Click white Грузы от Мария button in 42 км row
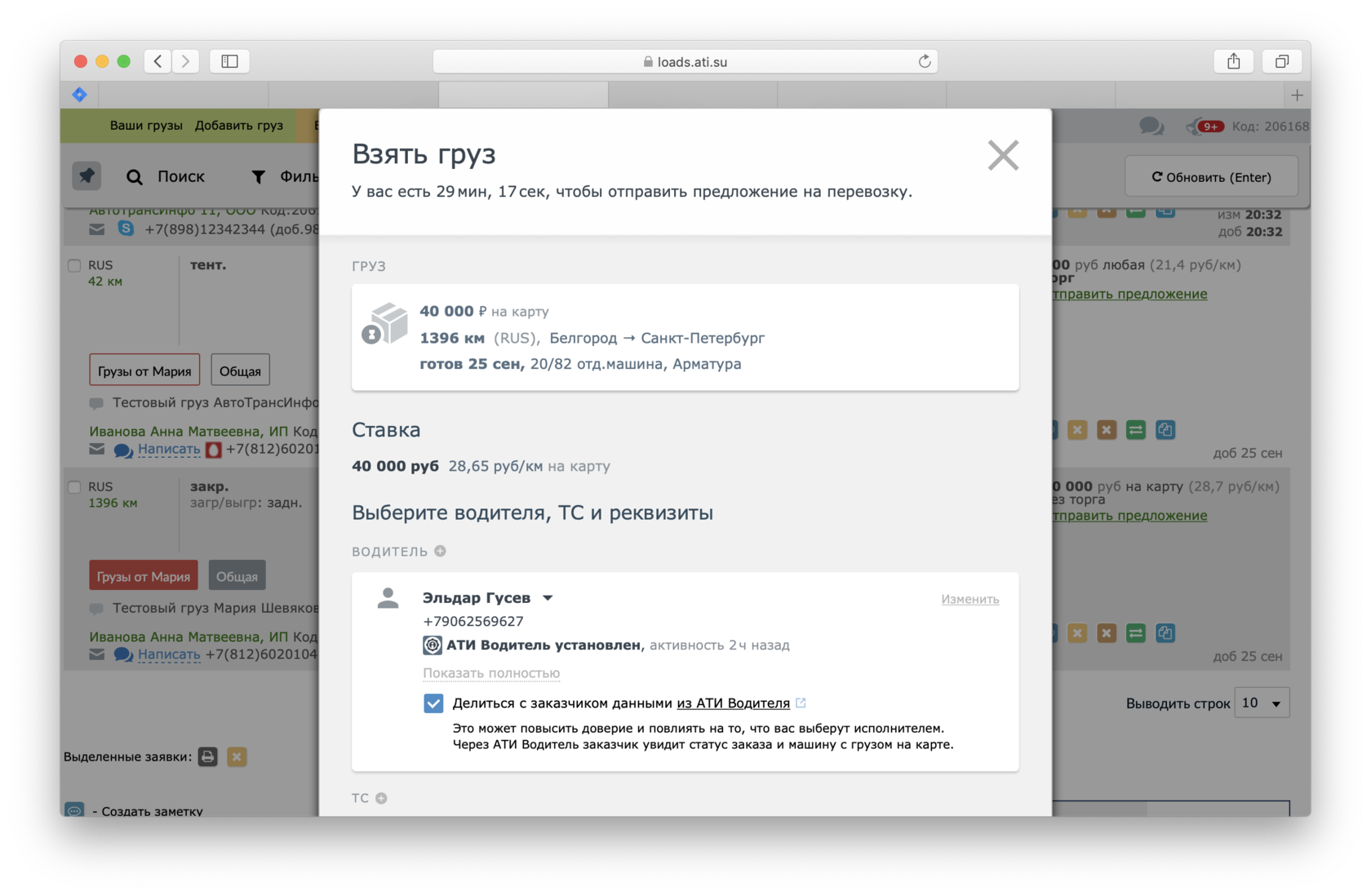Image resolution: width=1371 pixels, height=896 pixels. click(x=144, y=370)
